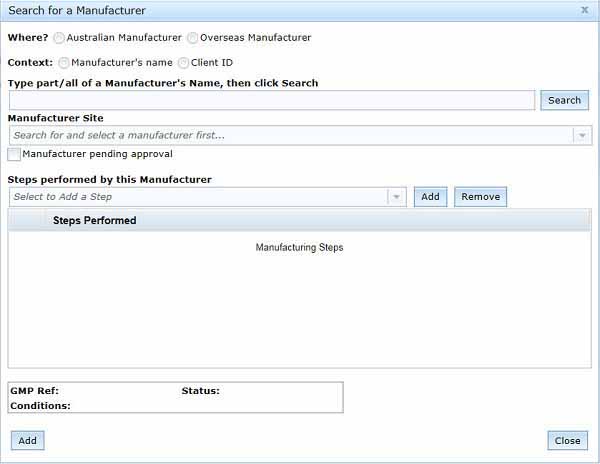600x464 pixels.
Task: Choose the Overseas Manufacturer radio option
Action: [192, 38]
